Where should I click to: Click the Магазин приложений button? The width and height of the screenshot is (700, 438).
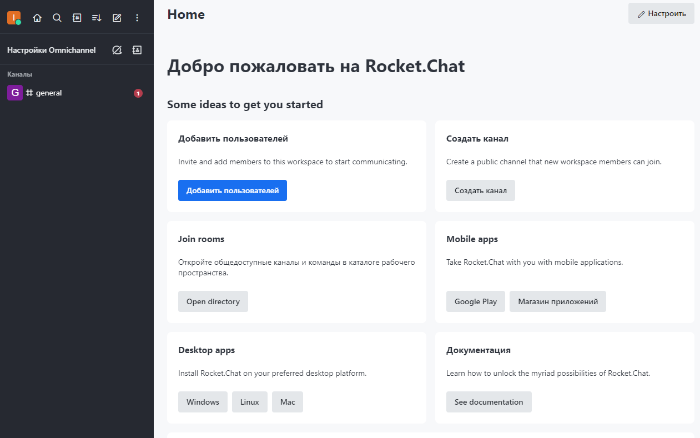pos(558,302)
